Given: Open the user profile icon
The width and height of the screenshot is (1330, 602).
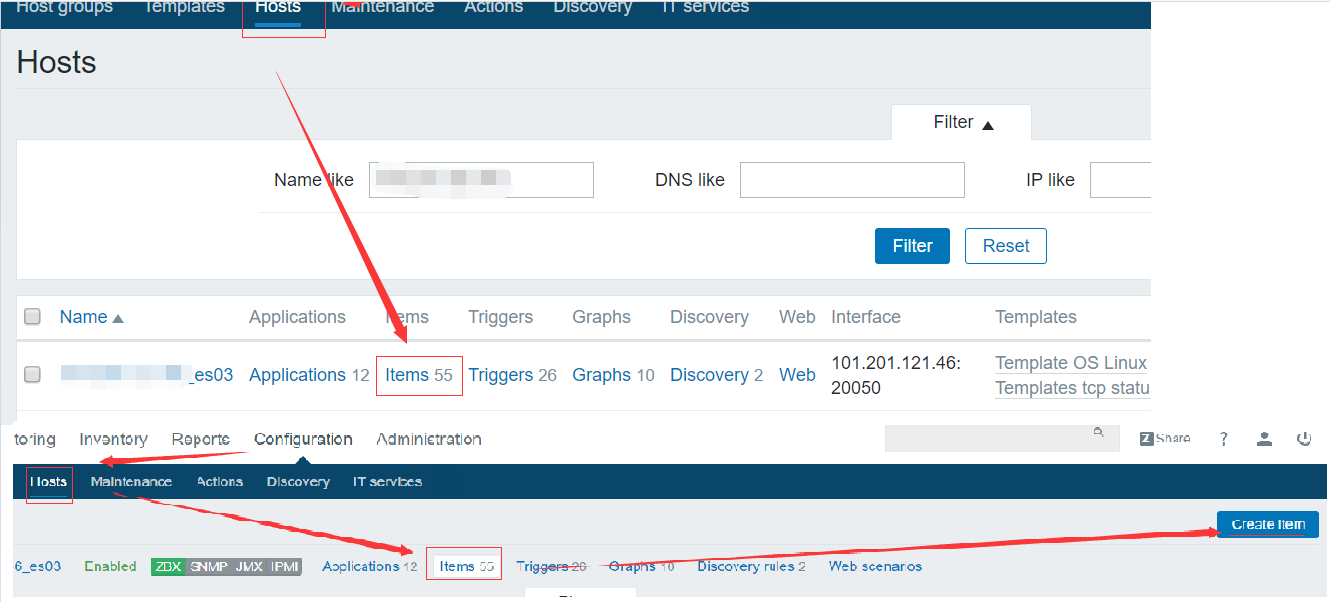Looking at the screenshot, I should click(1264, 439).
